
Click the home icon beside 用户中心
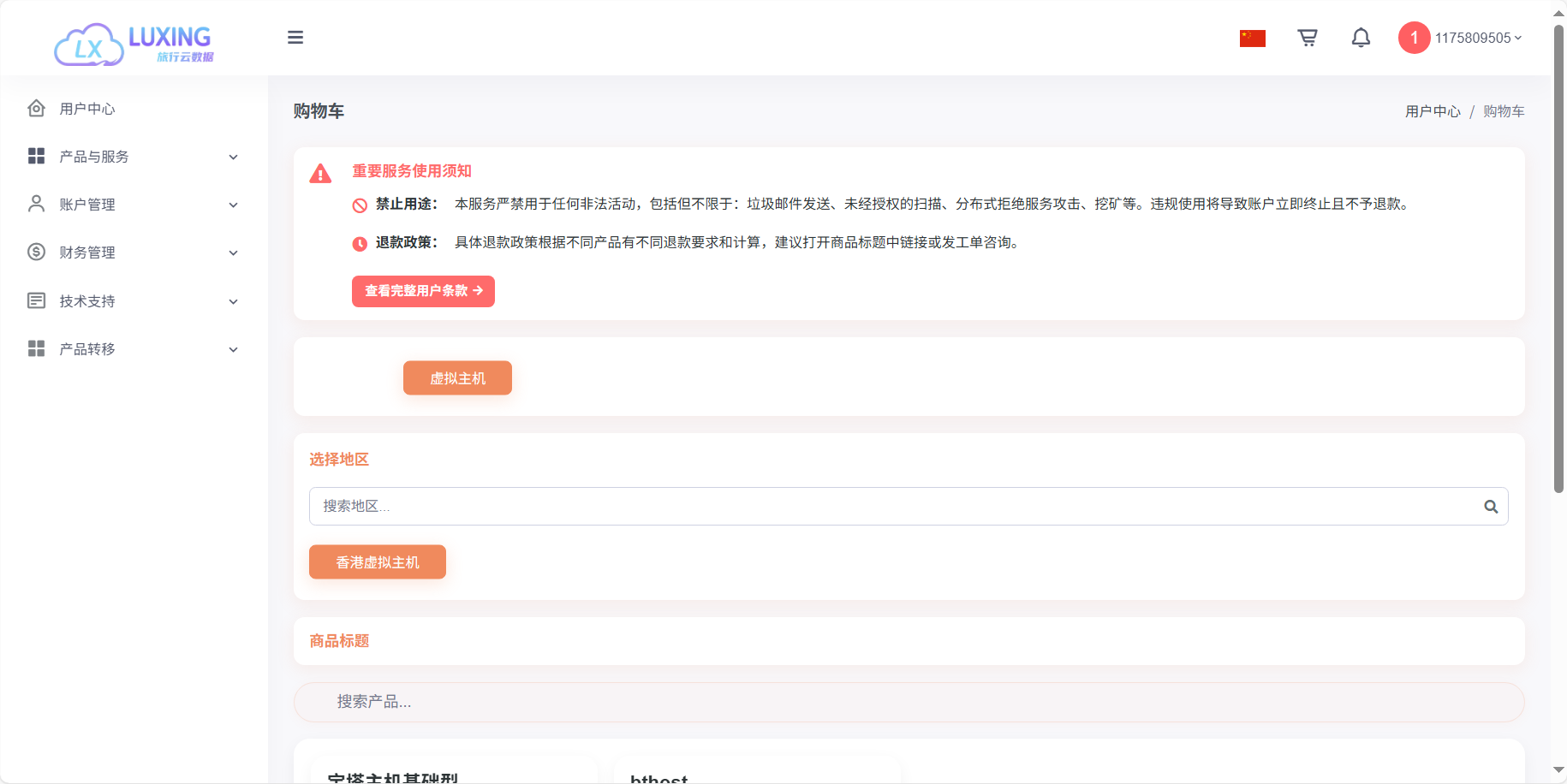pyautogui.click(x=36, y=109)
